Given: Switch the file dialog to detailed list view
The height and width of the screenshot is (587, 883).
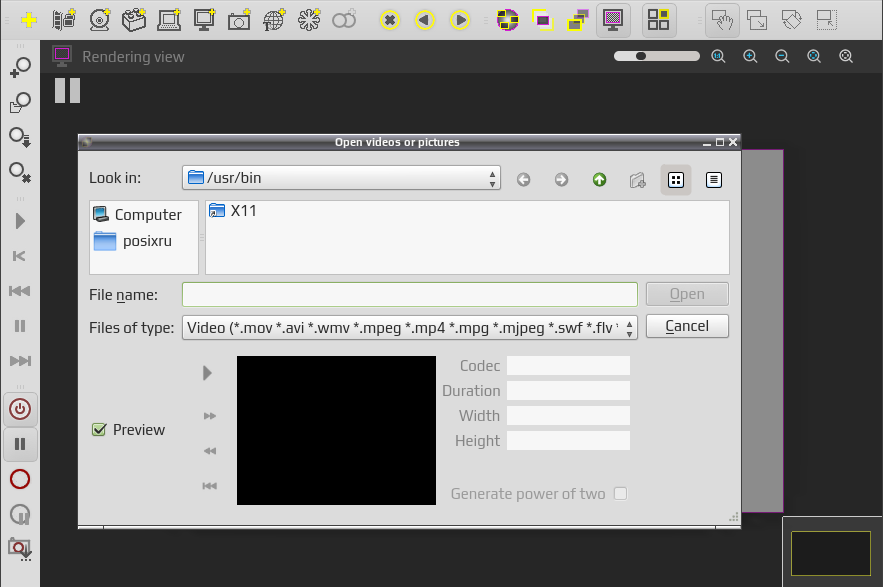Looking at the screenshot, I should pyautogui.click(x=713, y=180).
